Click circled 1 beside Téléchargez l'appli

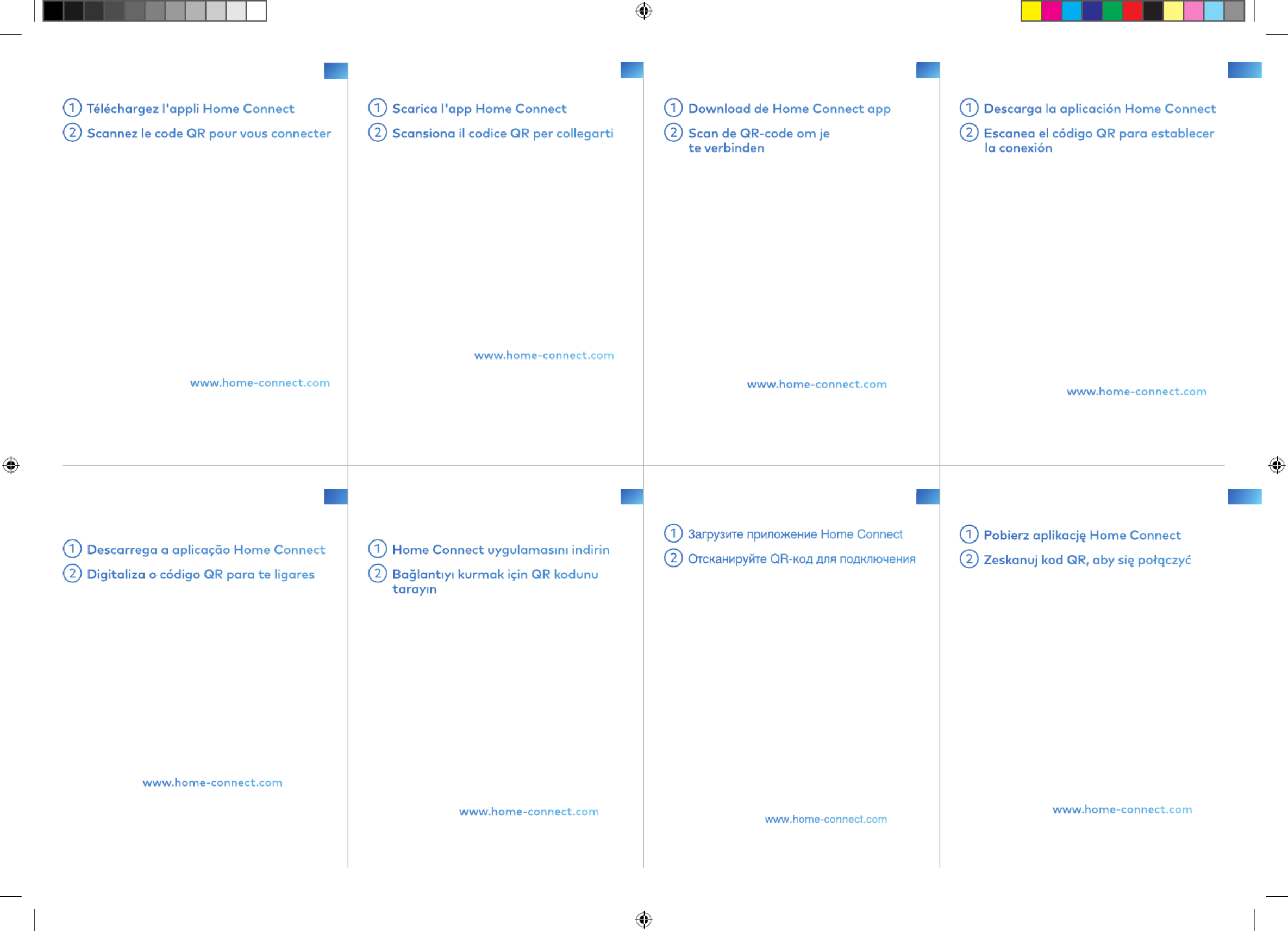(72, 108)
